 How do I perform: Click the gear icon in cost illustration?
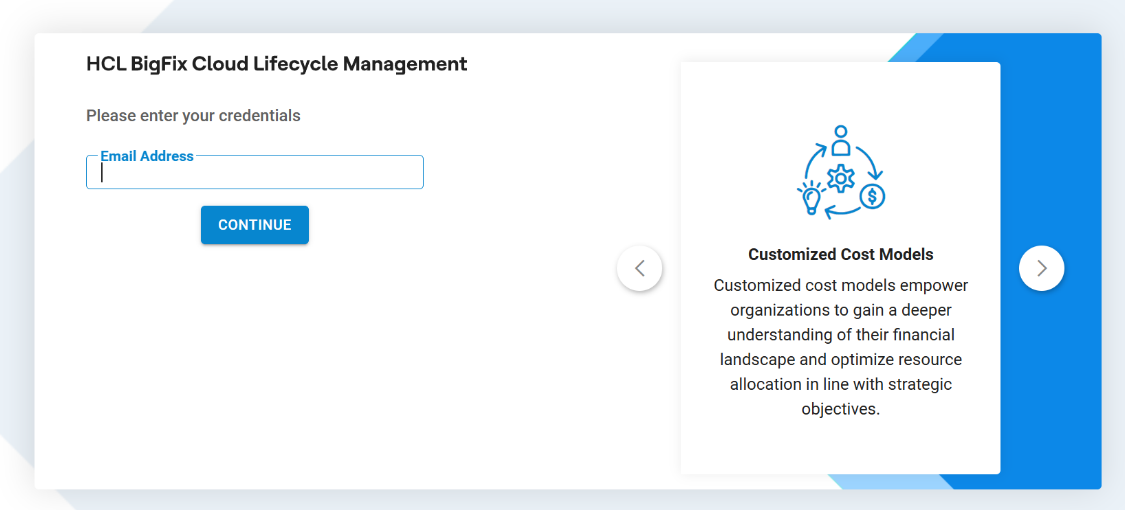point(841,179)
